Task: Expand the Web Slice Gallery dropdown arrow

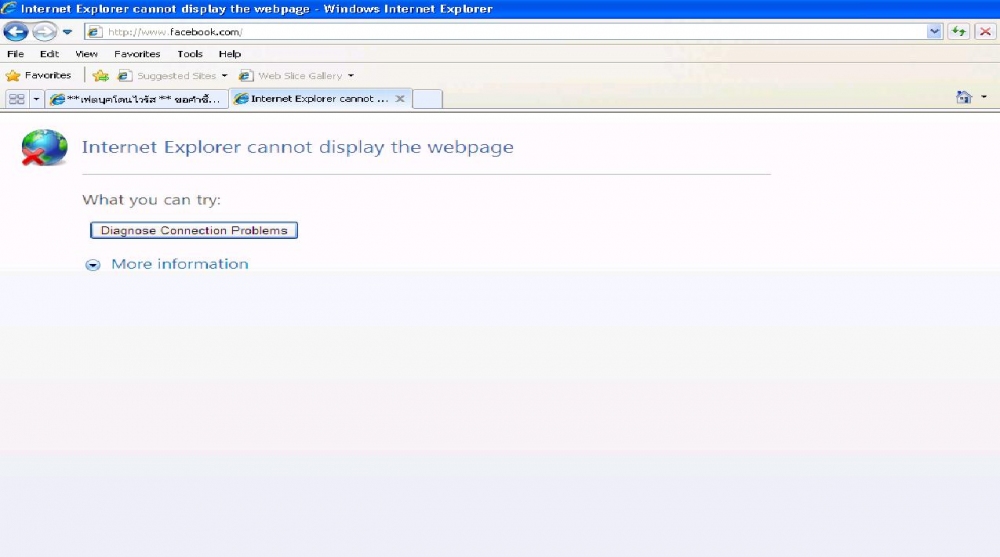Action: click(x=351, y=76)
